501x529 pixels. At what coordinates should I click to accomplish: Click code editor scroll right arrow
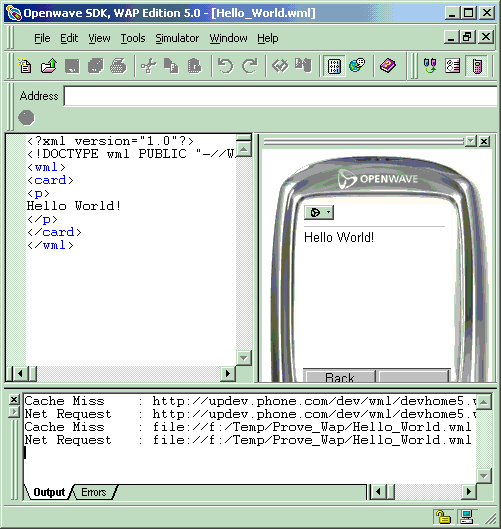coord(228,374)
